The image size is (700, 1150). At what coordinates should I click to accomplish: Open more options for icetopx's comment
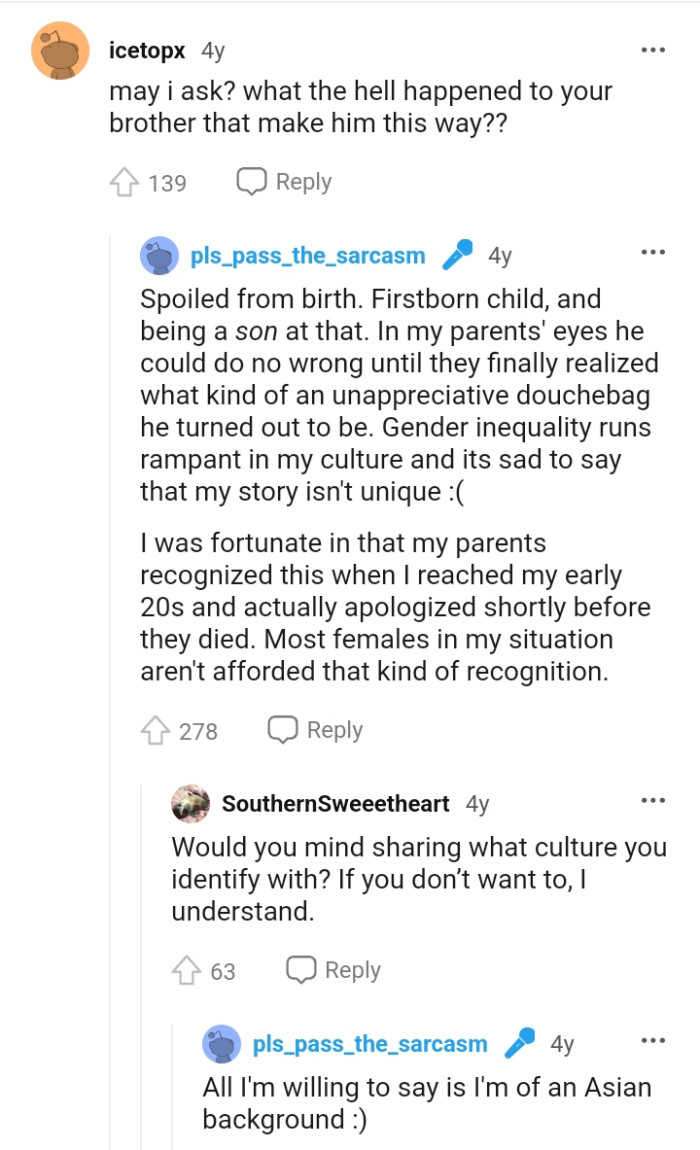pos(653,49)
